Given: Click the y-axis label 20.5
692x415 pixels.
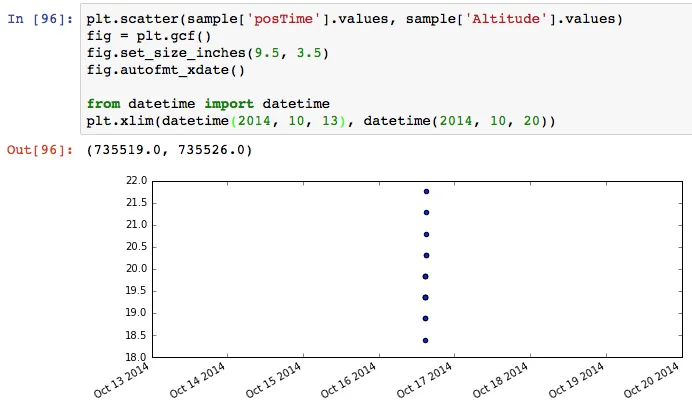Looking at the screenshot, I should tap(136, 246).
